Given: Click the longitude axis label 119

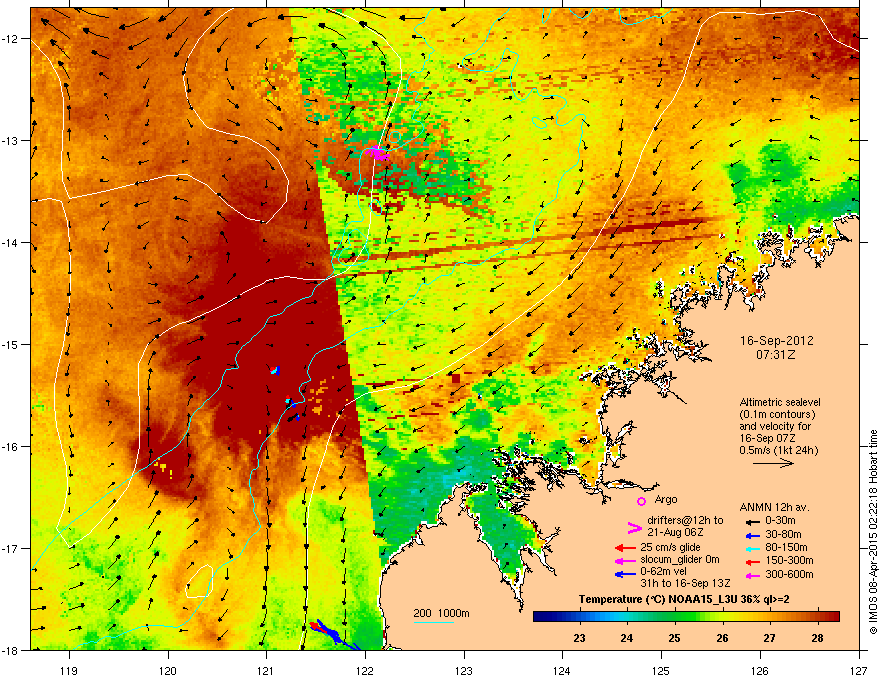Looking at the screenshot, I should (69, 670).
